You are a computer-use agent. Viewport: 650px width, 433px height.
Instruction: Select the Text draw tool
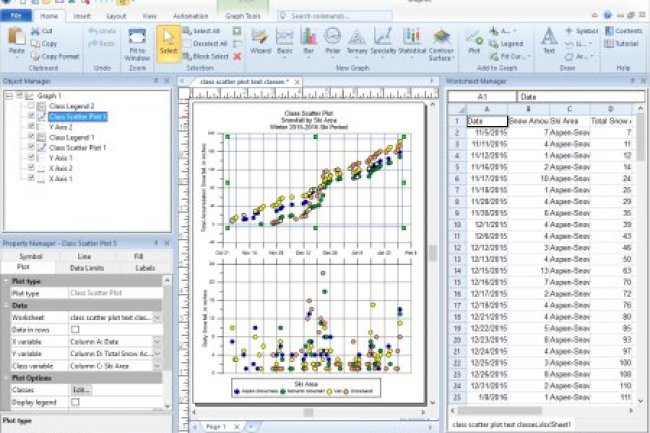click(x=549, y=41)
